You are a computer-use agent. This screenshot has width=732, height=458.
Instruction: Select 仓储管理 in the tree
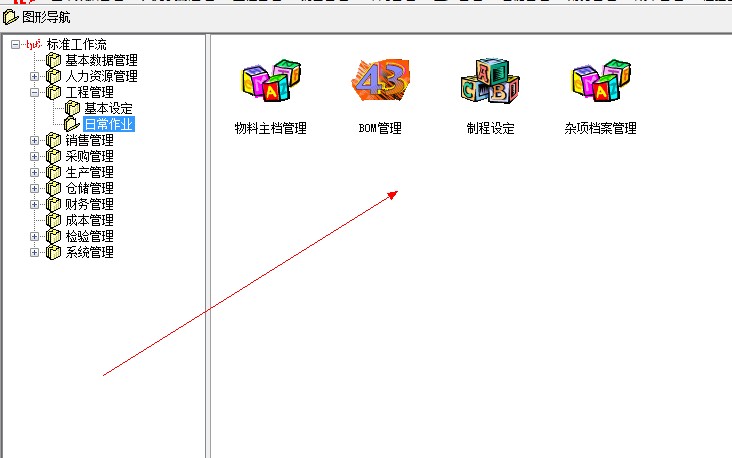89,188
